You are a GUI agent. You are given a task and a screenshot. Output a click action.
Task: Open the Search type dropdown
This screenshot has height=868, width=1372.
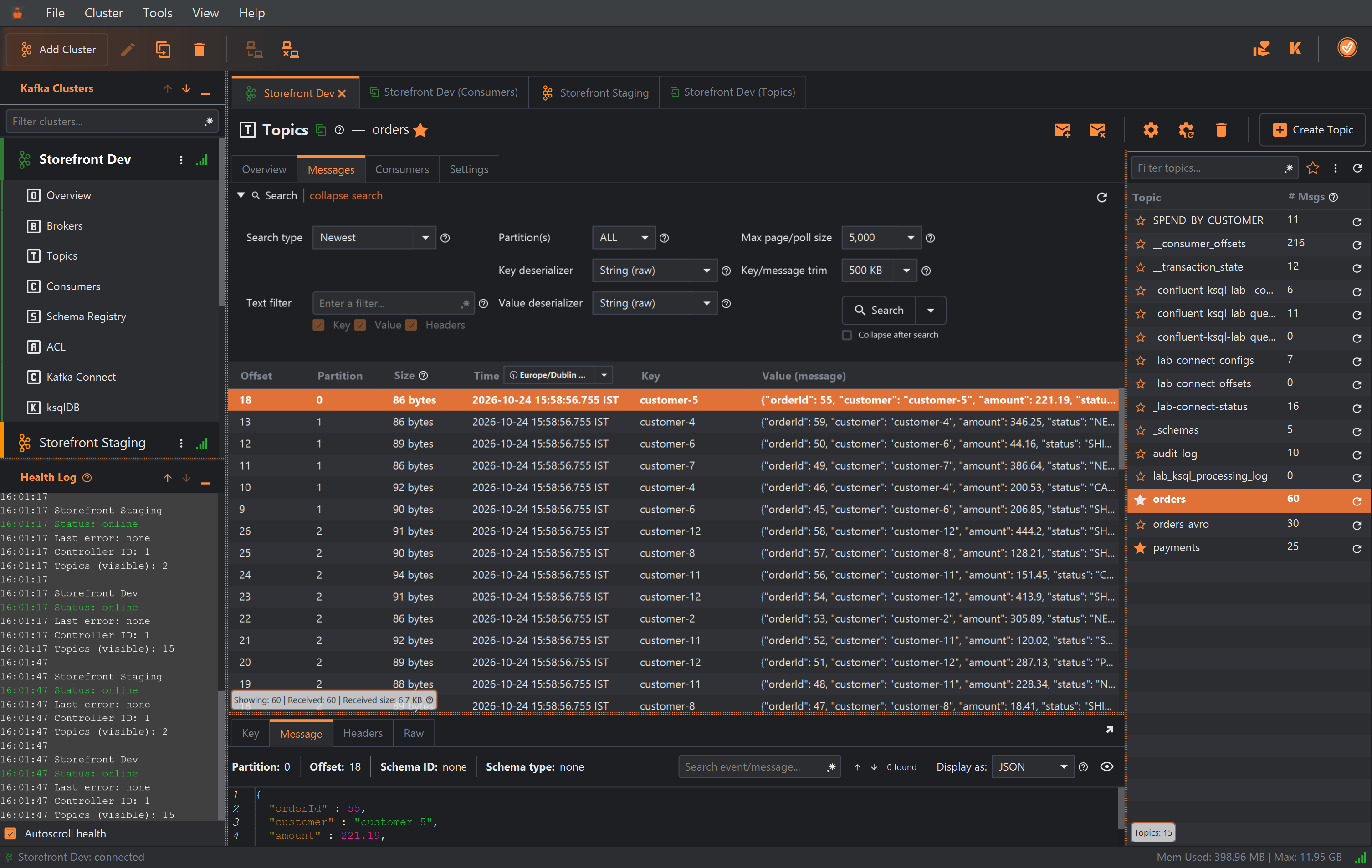(x=374, y=238)
